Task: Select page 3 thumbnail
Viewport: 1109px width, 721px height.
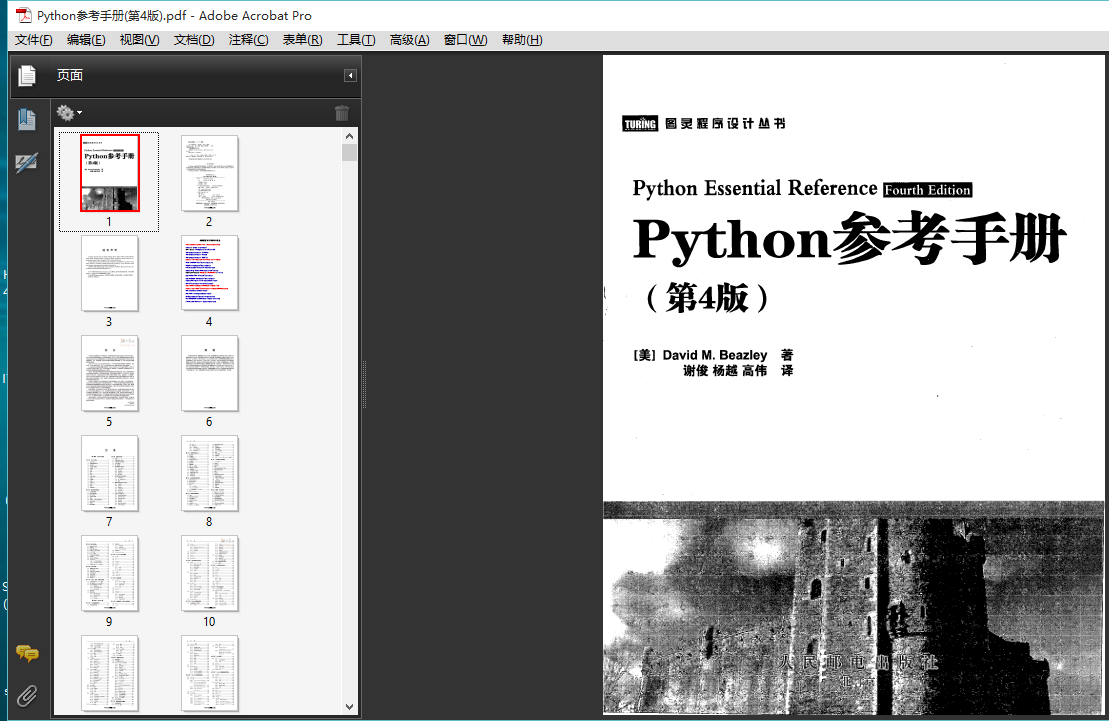Action: 110,273
